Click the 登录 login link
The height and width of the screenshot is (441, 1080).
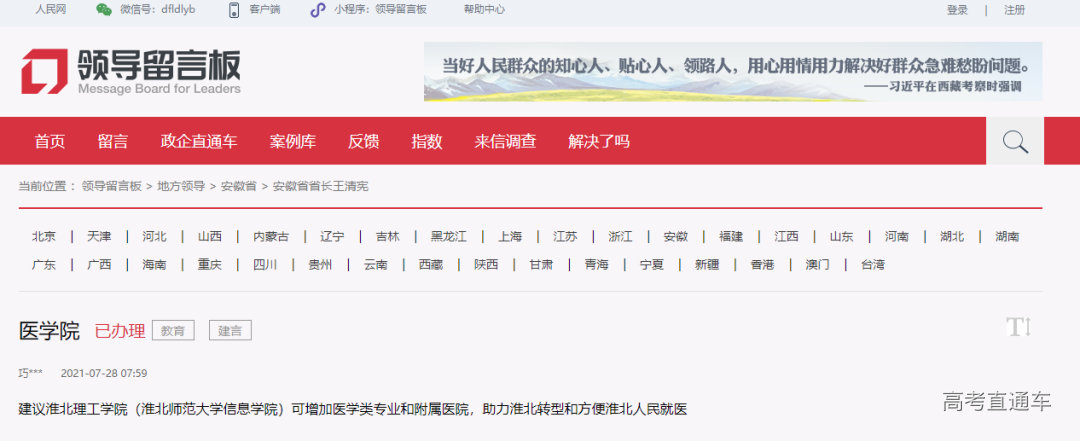[x=957, y=10]
